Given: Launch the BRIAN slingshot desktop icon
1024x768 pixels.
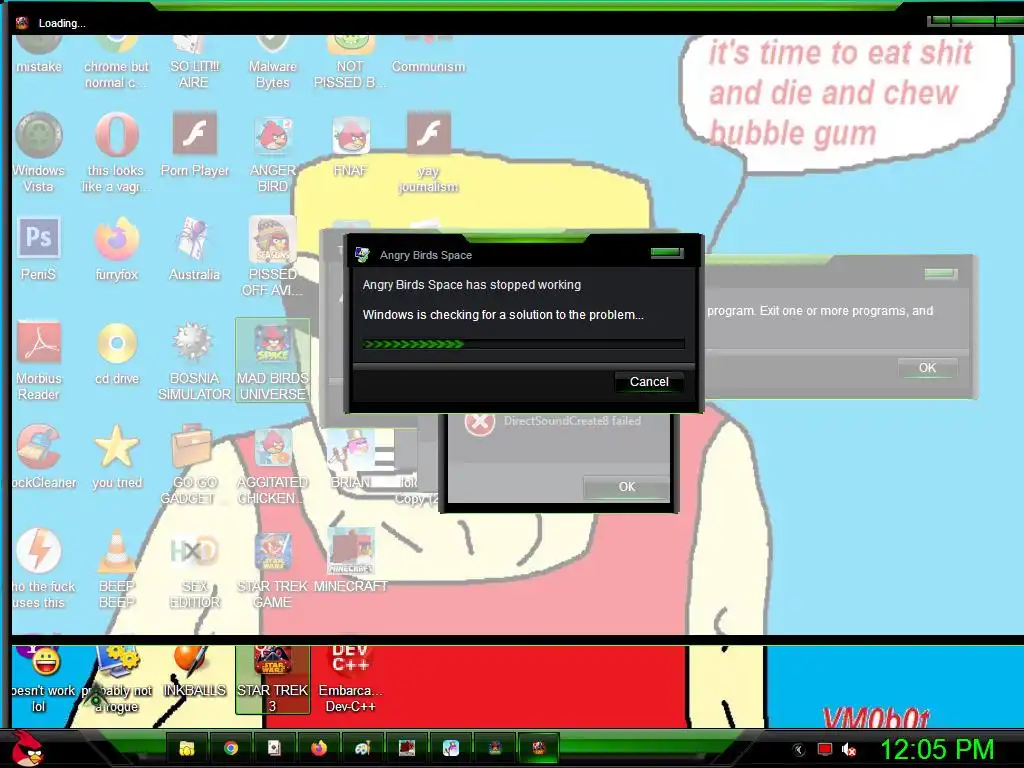Looking at the screenshot, I should 351,456.
